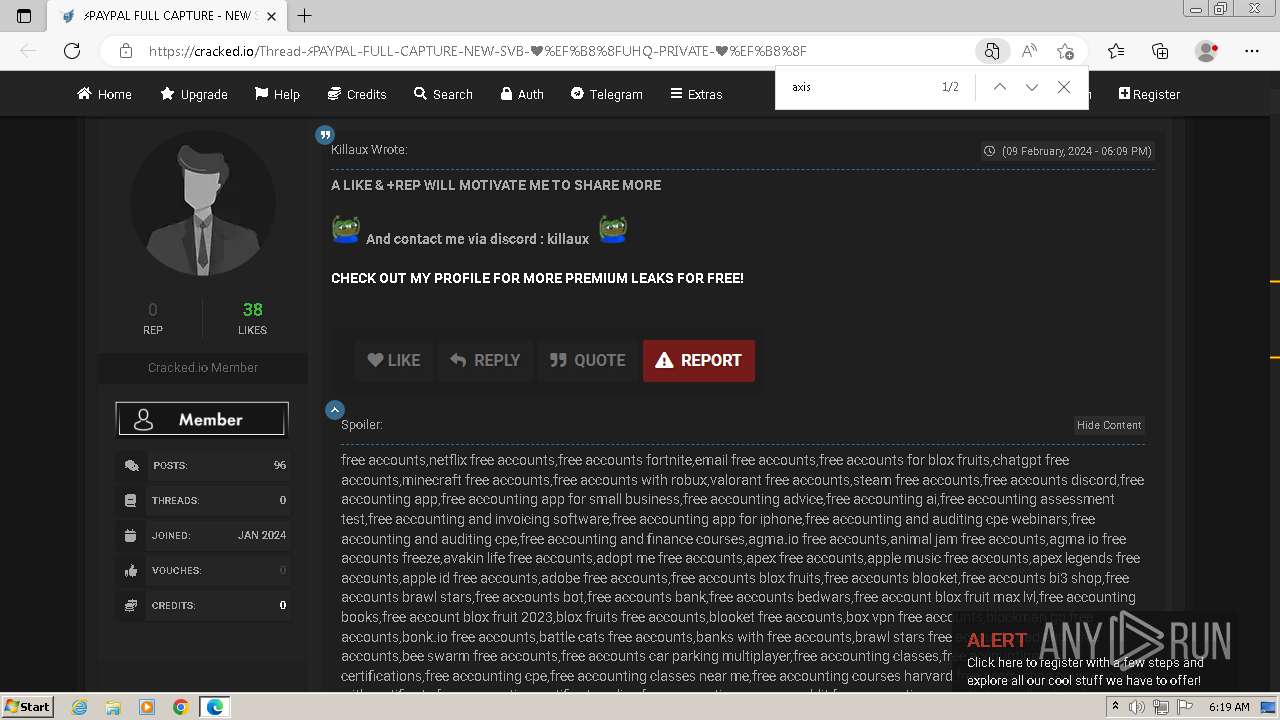This screenshot has height=720, width=1280.
Task: Add this page to favorites
Action: (x=1065, y=51)
